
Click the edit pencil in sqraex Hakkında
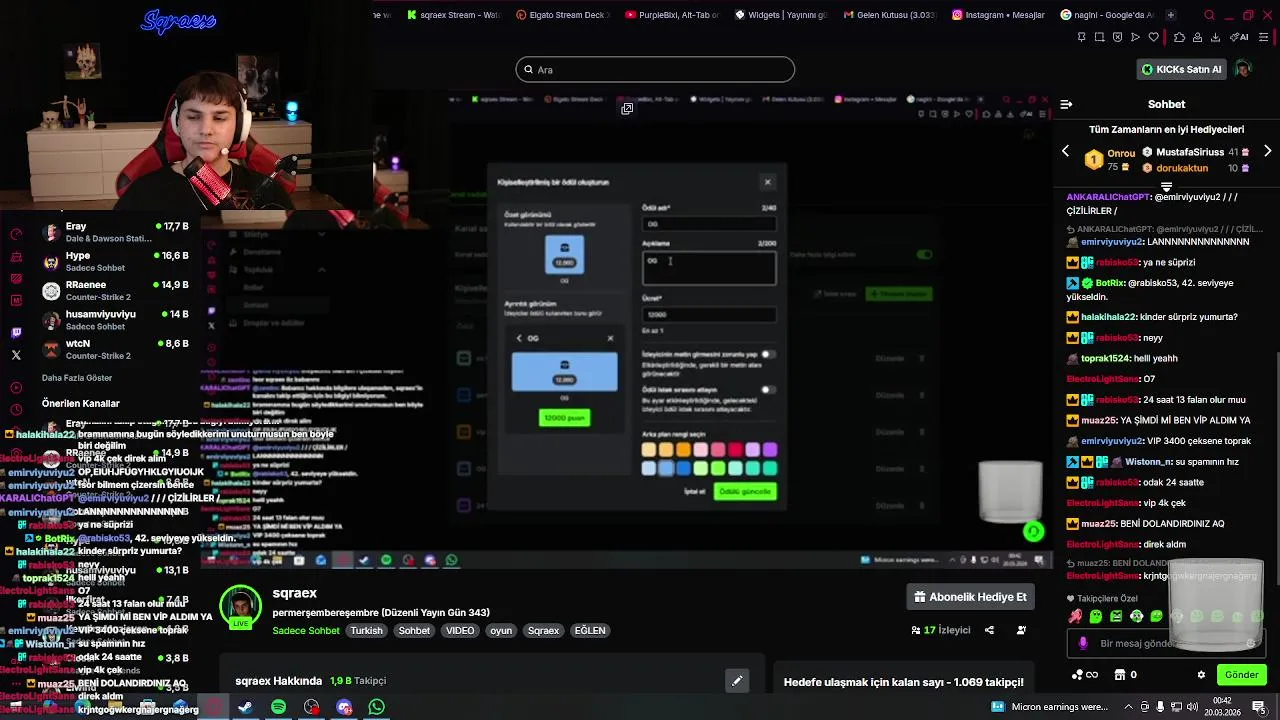coord(737,681)
